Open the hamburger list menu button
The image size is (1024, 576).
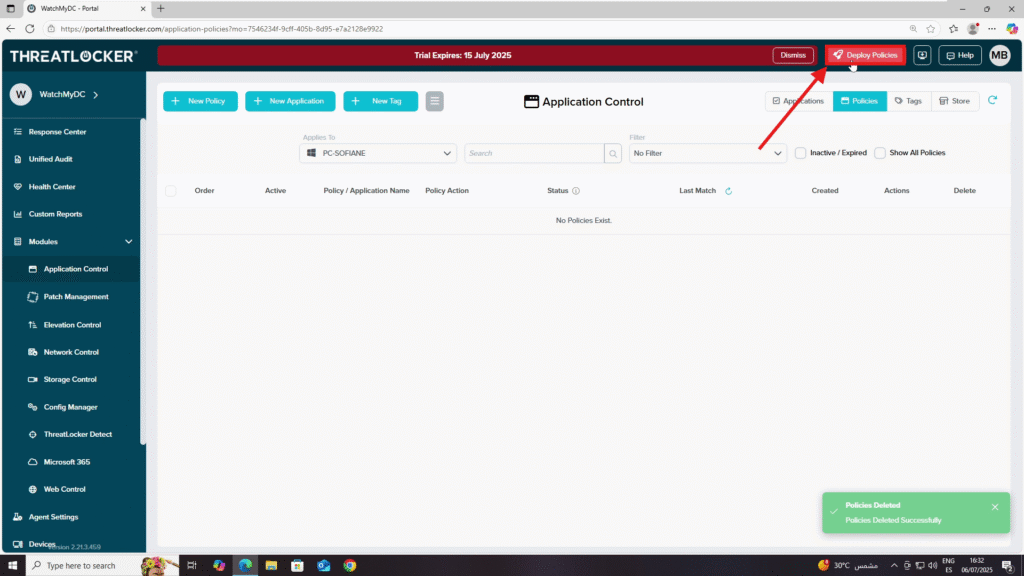point(434,101)
